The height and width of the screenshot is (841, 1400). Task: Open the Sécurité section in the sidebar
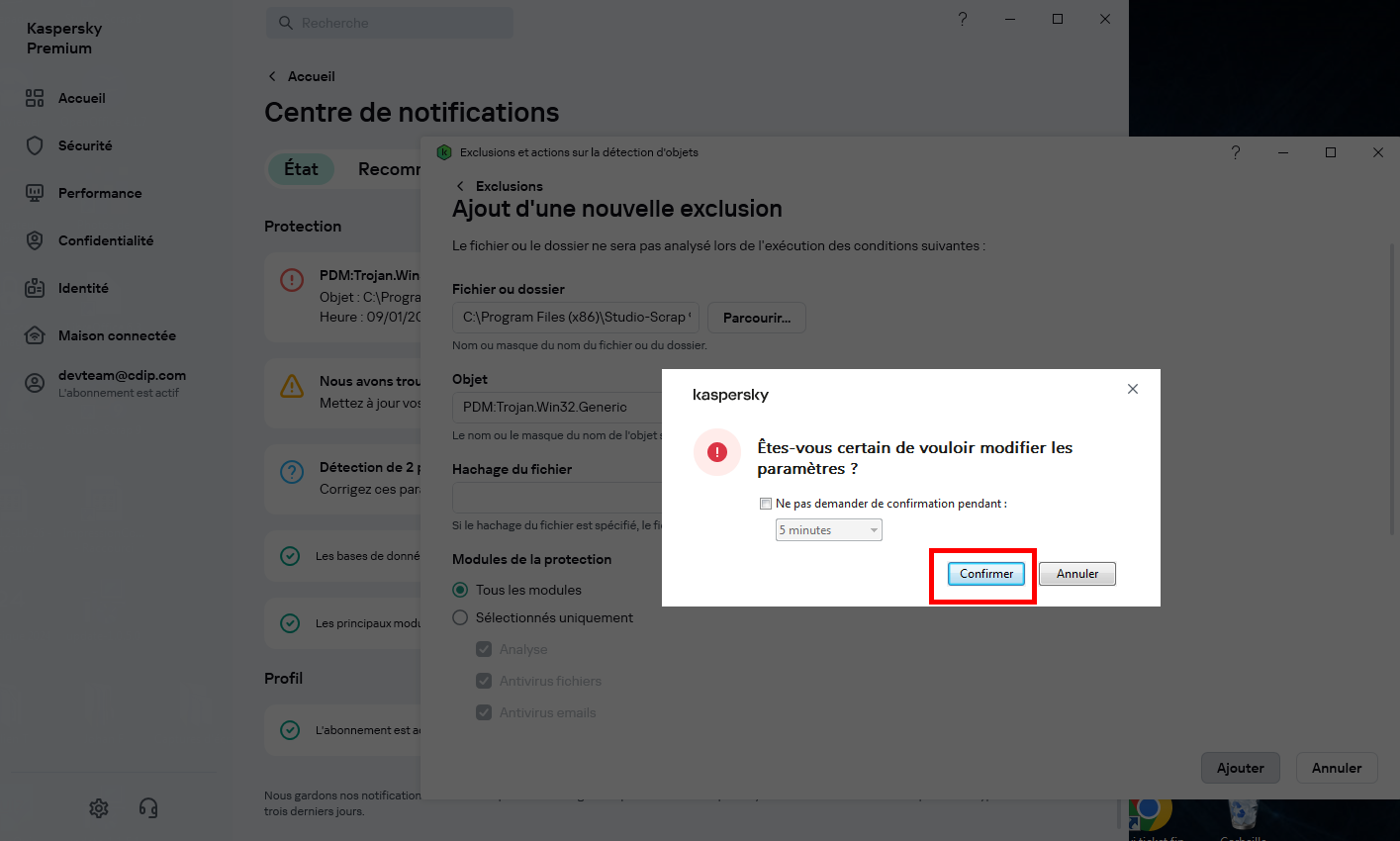(85, 145)
